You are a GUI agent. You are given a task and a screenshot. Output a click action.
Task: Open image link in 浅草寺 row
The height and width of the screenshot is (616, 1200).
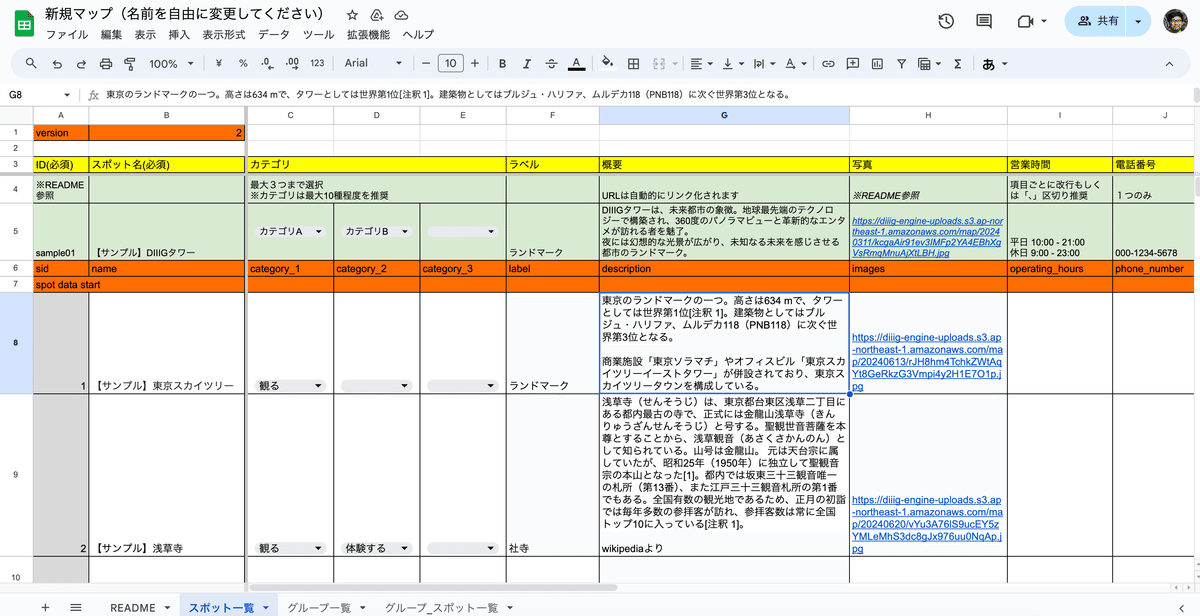[927, 523]
